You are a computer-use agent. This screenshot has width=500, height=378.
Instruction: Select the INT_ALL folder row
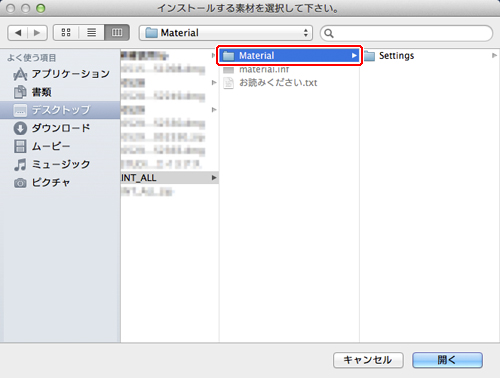click(x=169, y=178)
